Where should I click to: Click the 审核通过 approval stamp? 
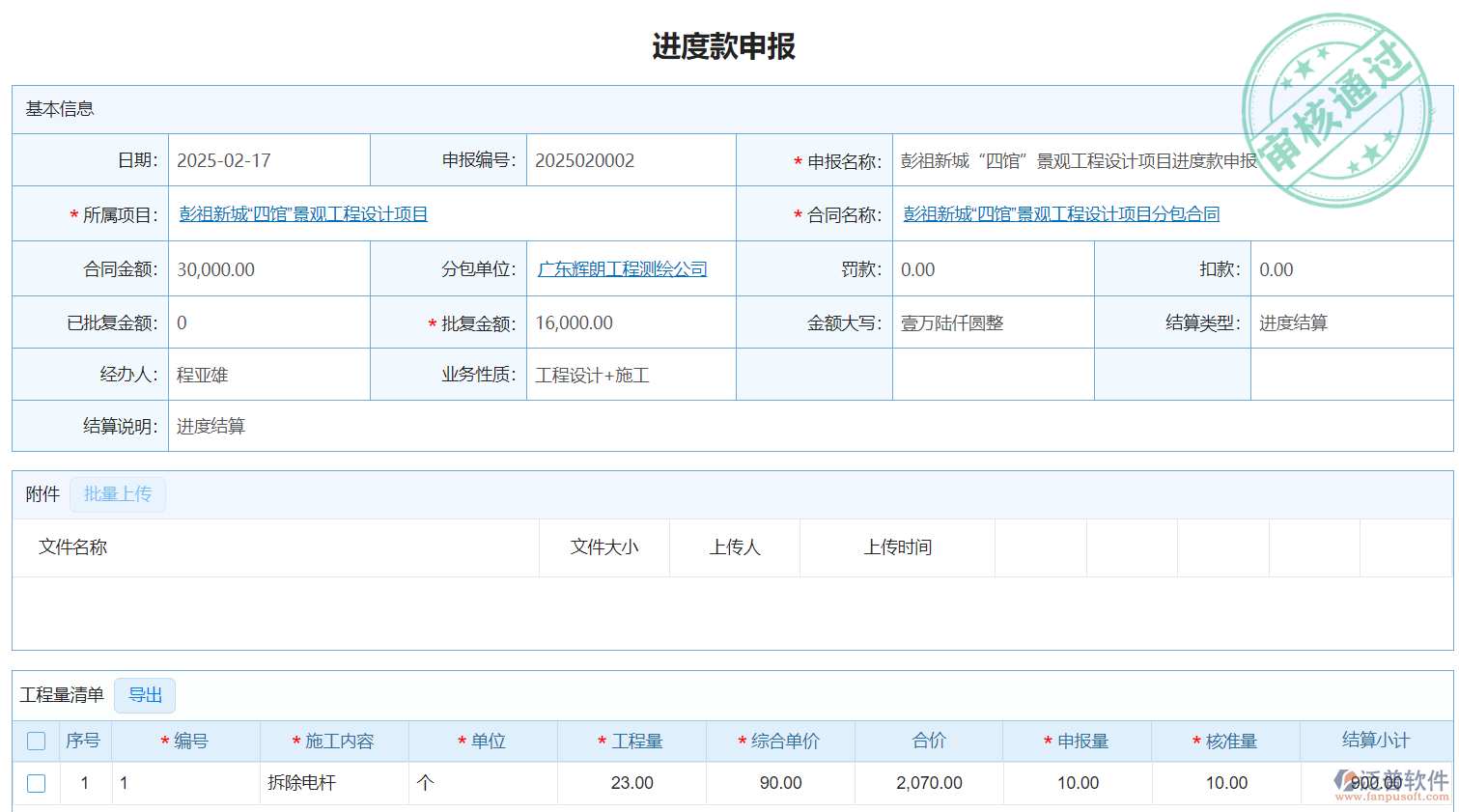[1337, 109]
